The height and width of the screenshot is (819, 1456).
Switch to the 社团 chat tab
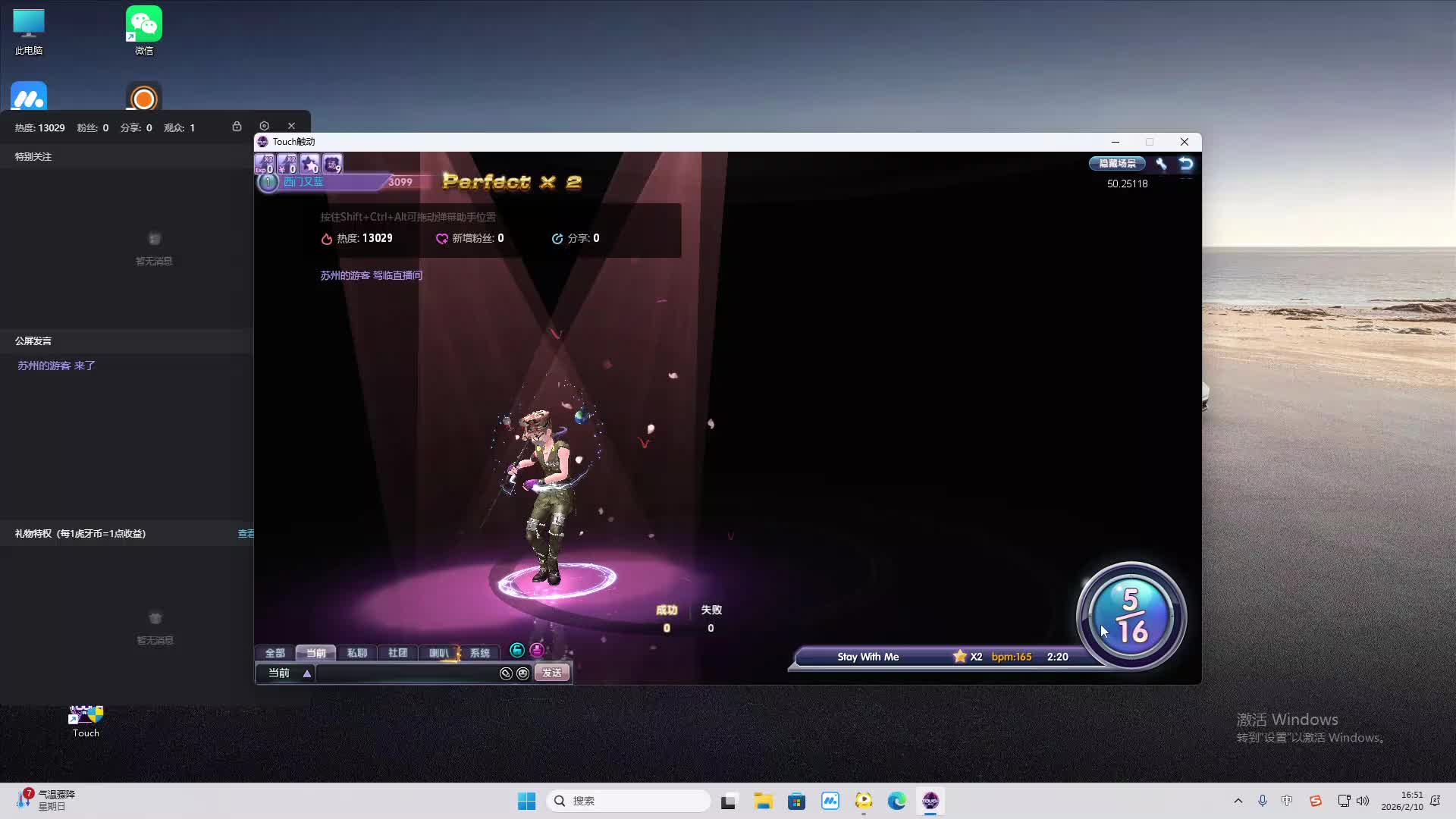(x=398, y=653)
